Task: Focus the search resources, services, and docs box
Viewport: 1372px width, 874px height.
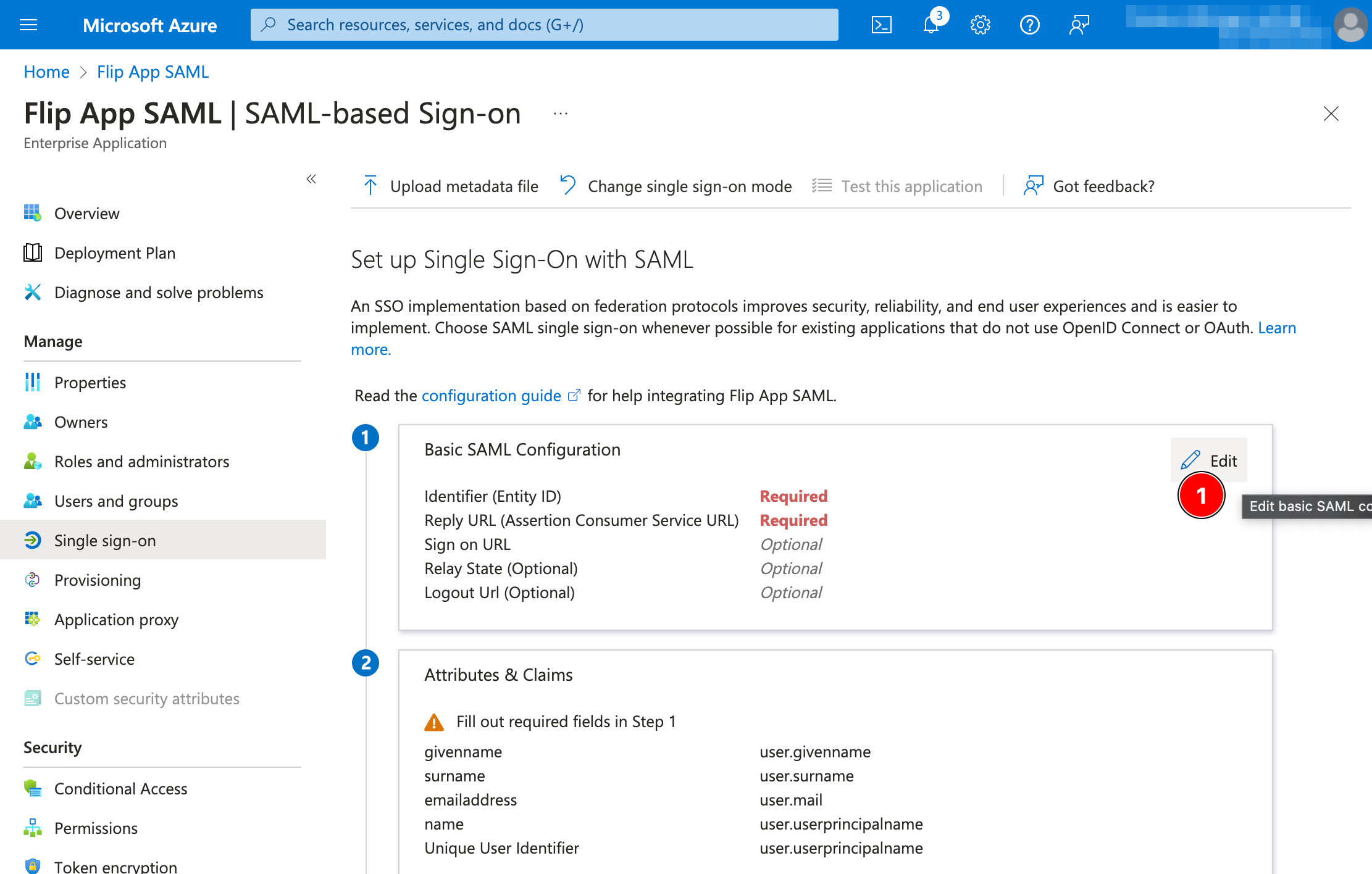Action: coord(544,25)
